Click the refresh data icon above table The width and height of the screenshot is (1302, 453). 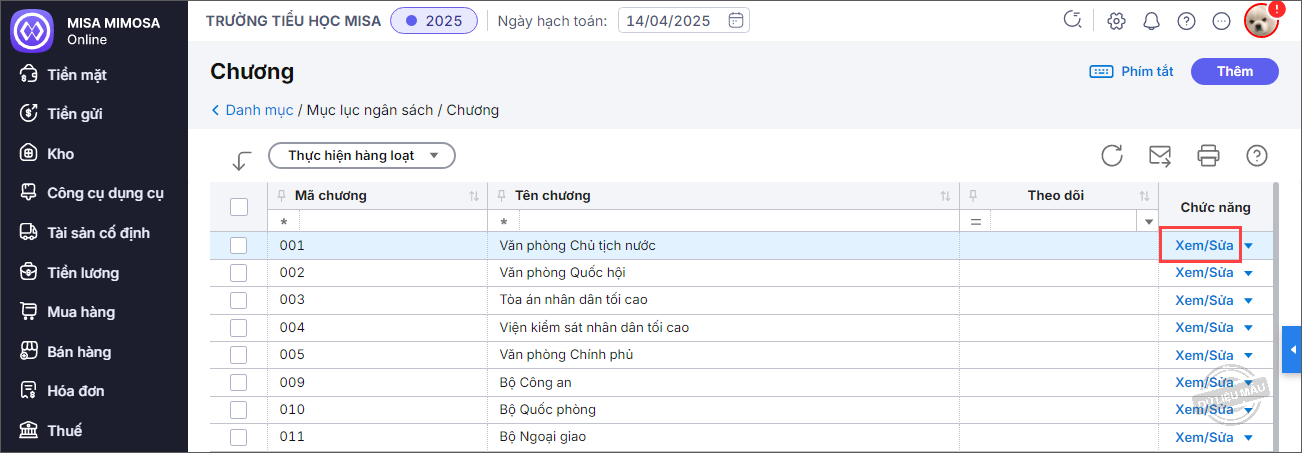tap(1112, 155)
